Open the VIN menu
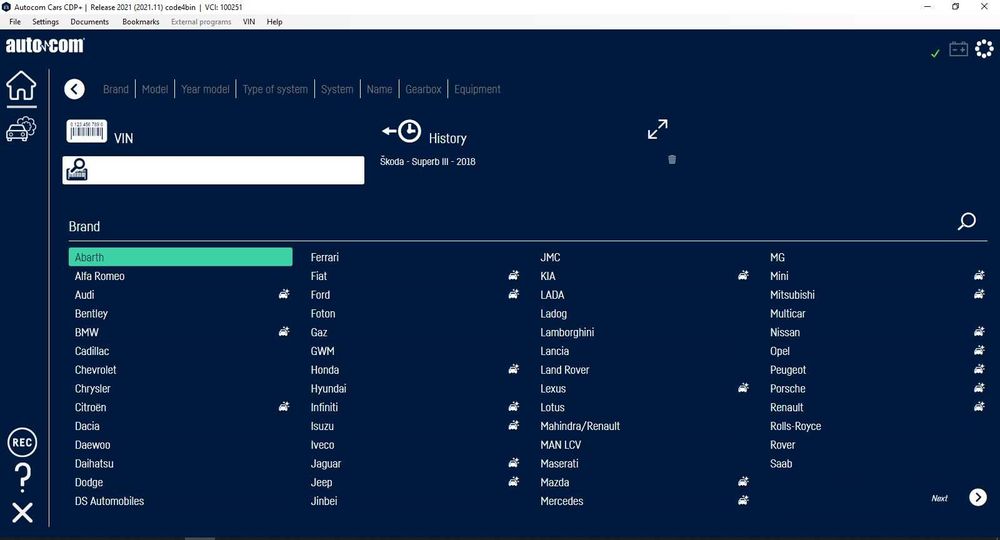This screenshot has height=540, width=1000. click(x=249, y=22)
